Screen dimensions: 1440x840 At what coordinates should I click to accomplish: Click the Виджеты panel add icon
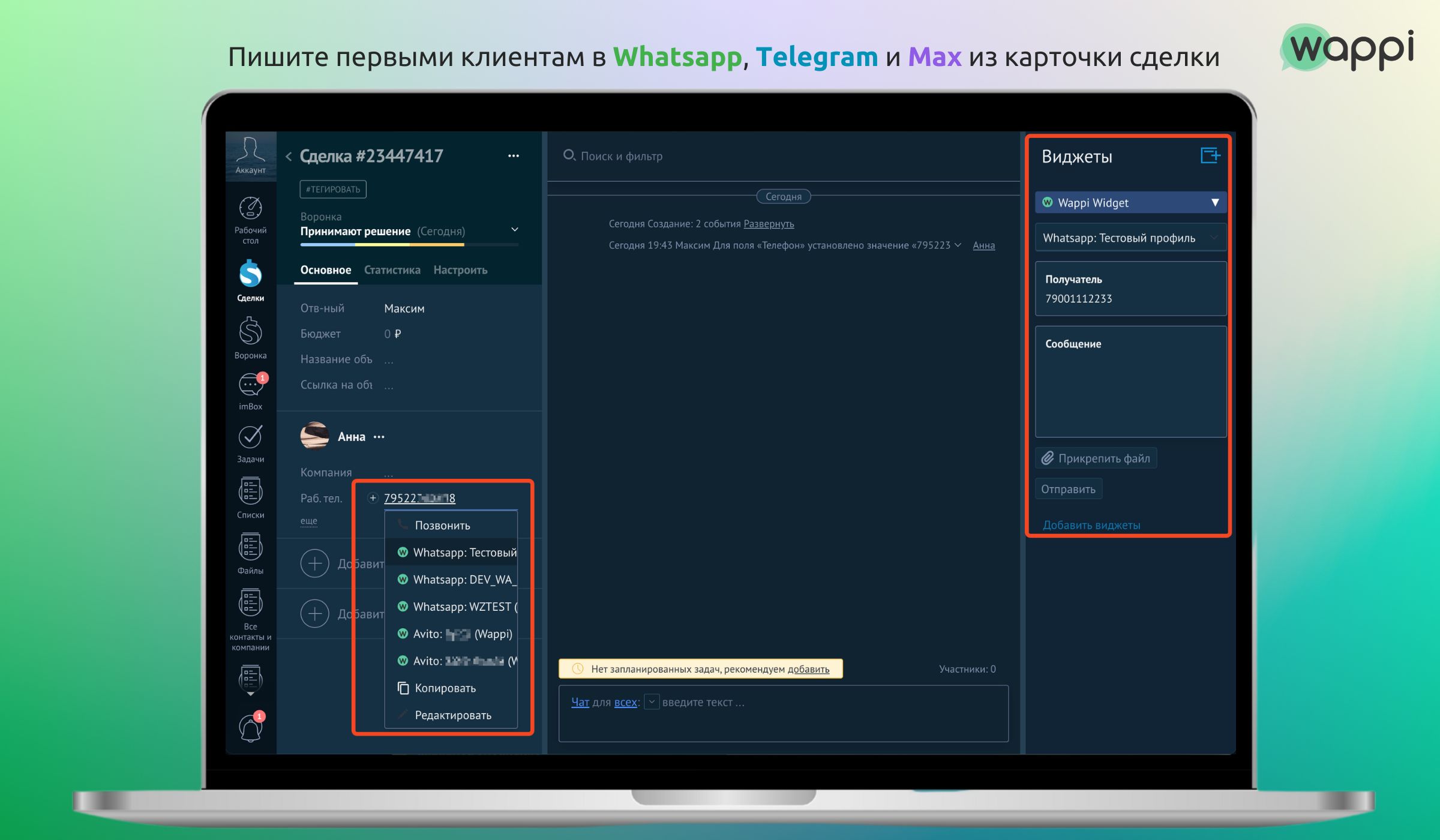pyautogui.click(x=1210, y=156)
